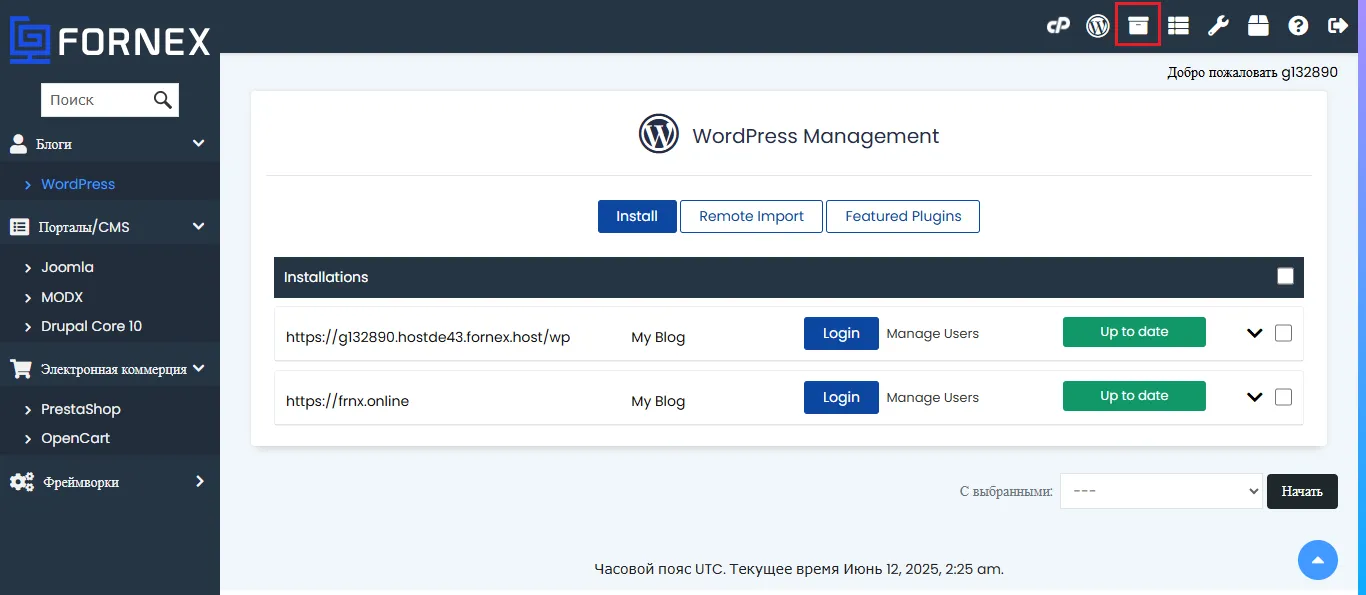The width and height of the screenshot is (1366, 595).
Task: Select all installations with header checkbox
Action: 1285,277
